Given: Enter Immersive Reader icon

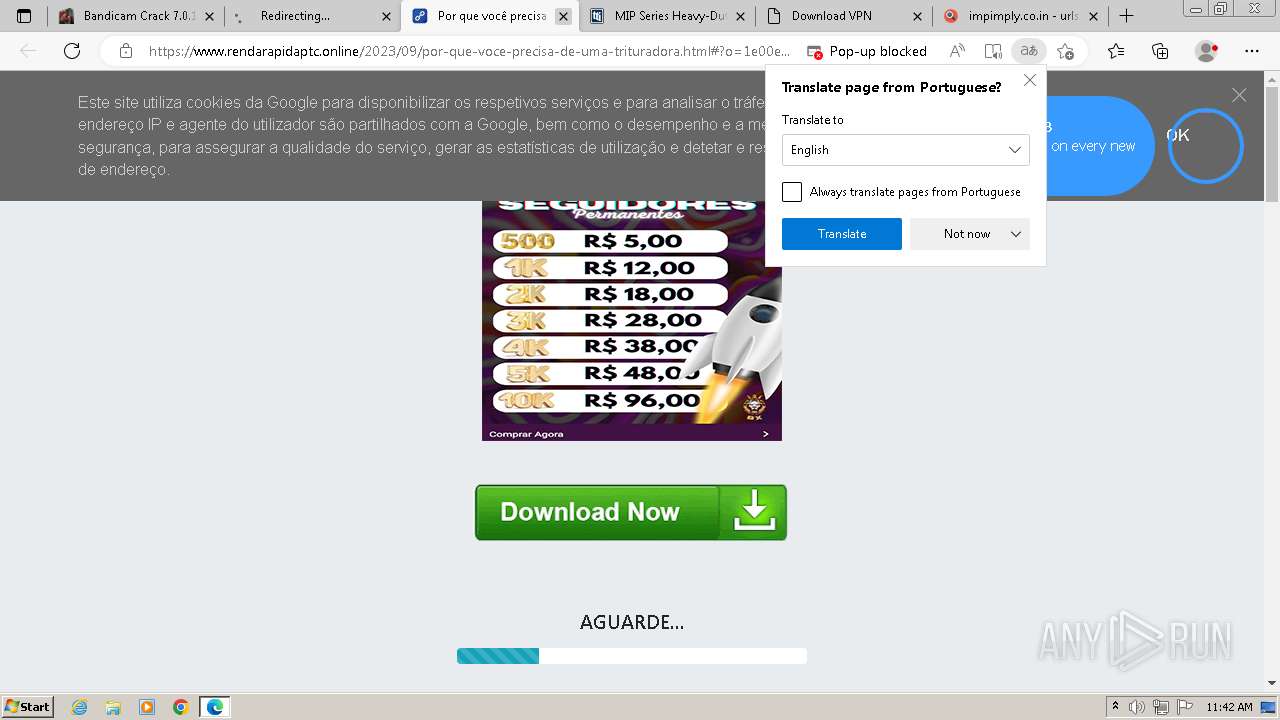Looking at the screenshot, I should pos(992,51).
